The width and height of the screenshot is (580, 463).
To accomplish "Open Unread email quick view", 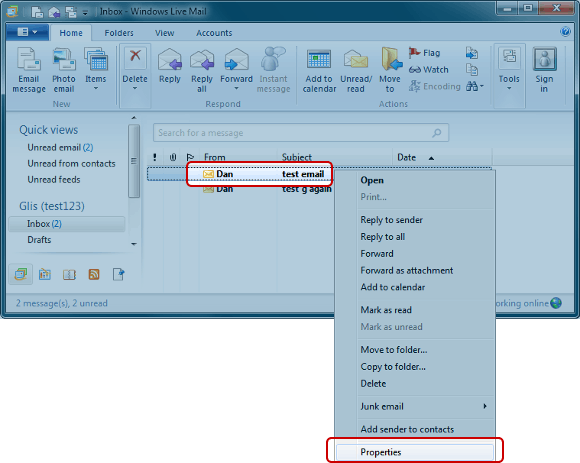I will click(60, 148).
